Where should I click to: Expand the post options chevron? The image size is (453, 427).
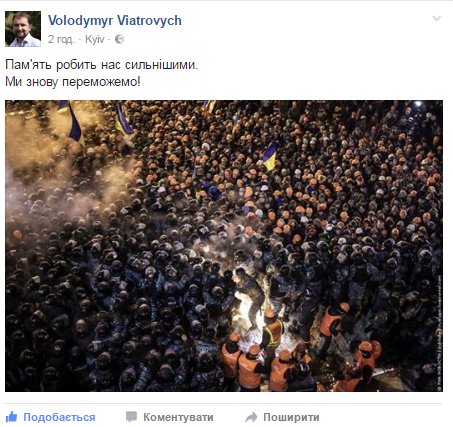pyautogui.click(x=436, y=18)
